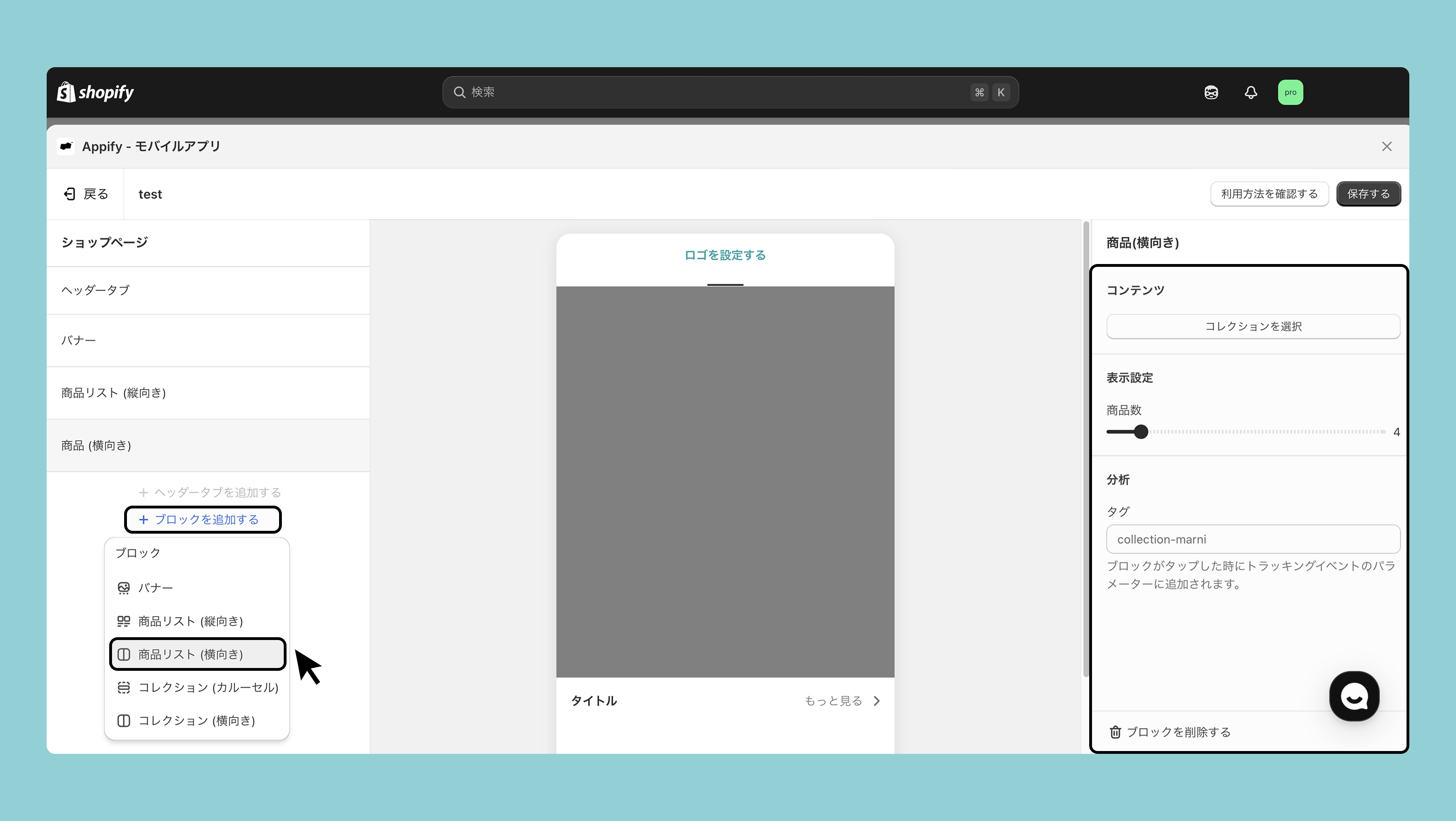
Task: Click the ブロック menu heading
Action: (138, 553)
